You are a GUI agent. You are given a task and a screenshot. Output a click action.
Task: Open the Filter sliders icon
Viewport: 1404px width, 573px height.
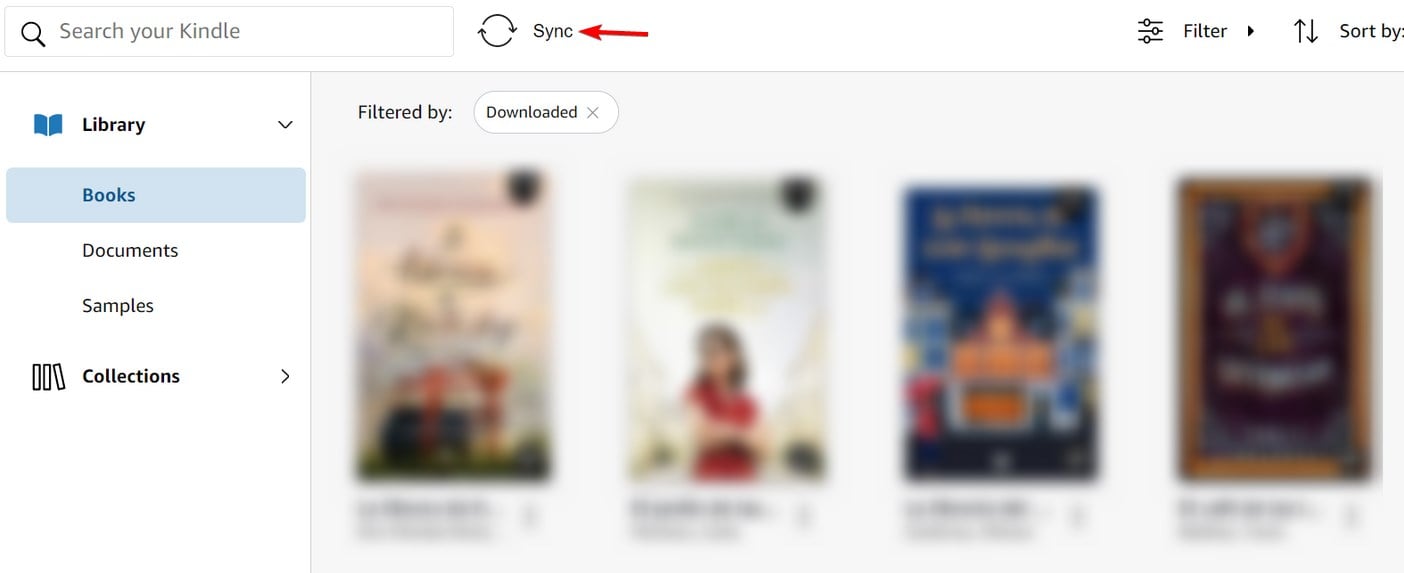tap(1151, 31)
